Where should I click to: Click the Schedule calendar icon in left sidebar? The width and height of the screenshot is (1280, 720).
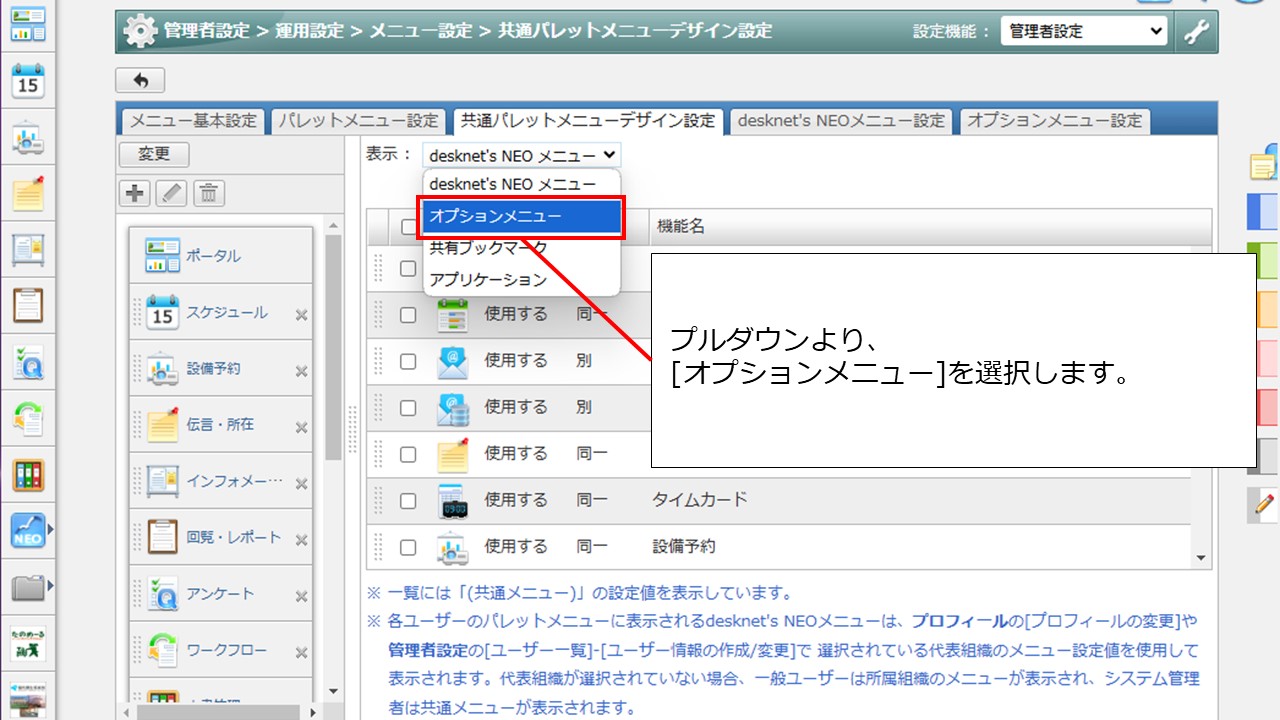pyautogui.click(x=27, y=81)
